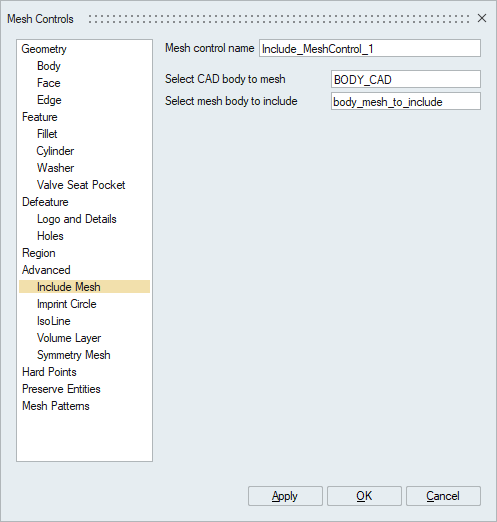Focus the Select CAD body field
The width and height of the screenshot is (497, 522).
coord(406,79)
